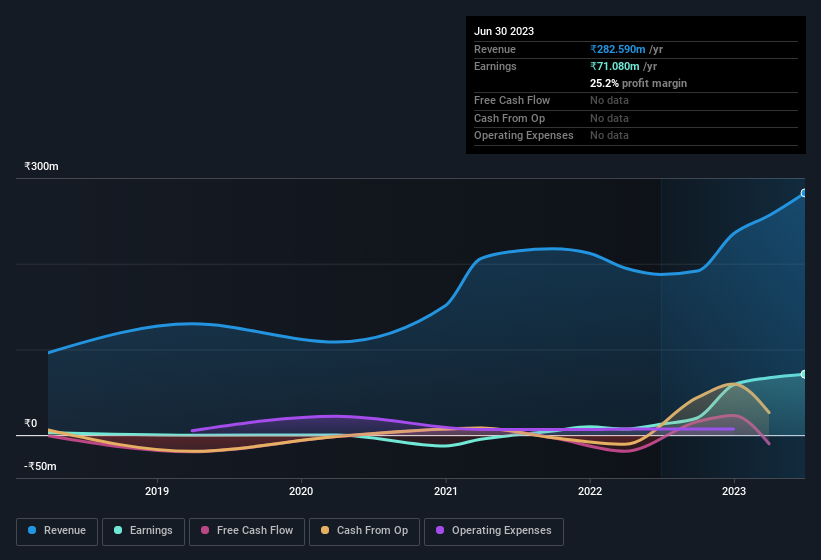This screenshot has width=821, height=560.
Task: Click the Free Cash Flow row in the tooltip
Action: tap(636, 100)
